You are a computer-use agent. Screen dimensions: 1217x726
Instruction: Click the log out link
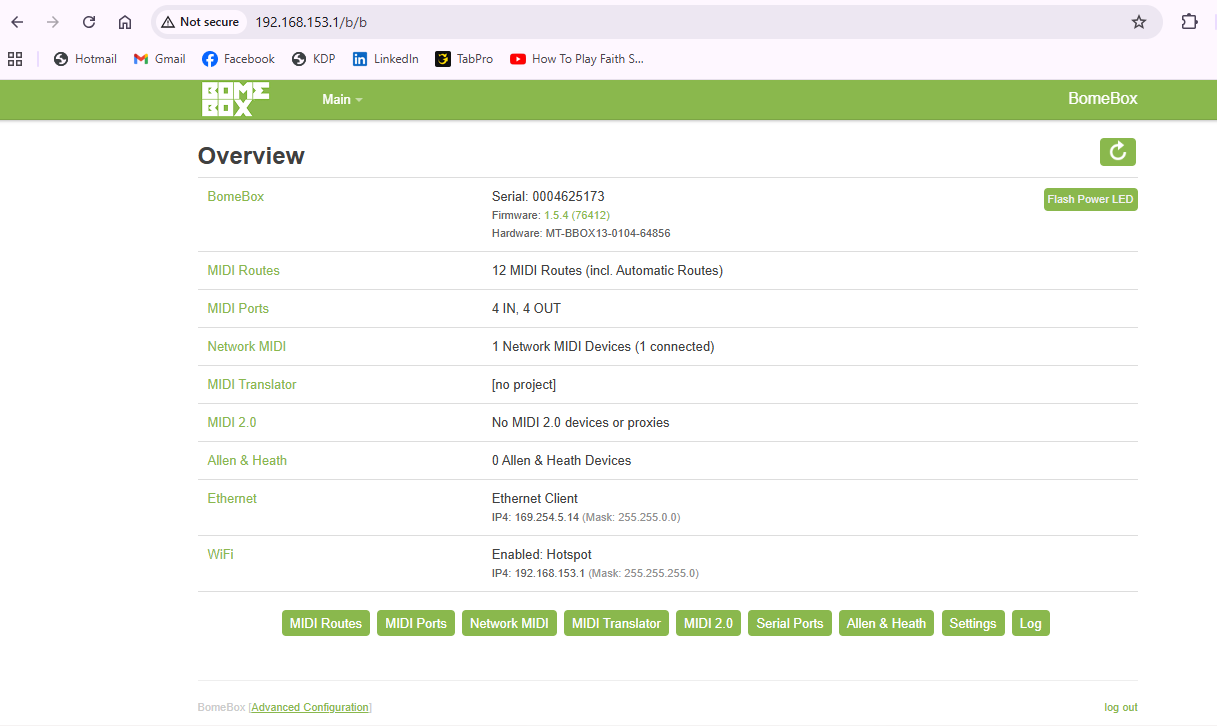(1120, 707)
